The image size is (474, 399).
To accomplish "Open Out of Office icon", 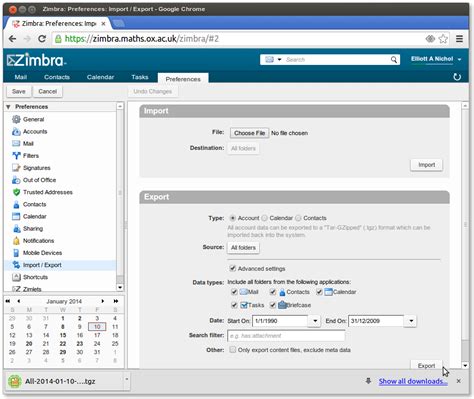I will point(16,180).
